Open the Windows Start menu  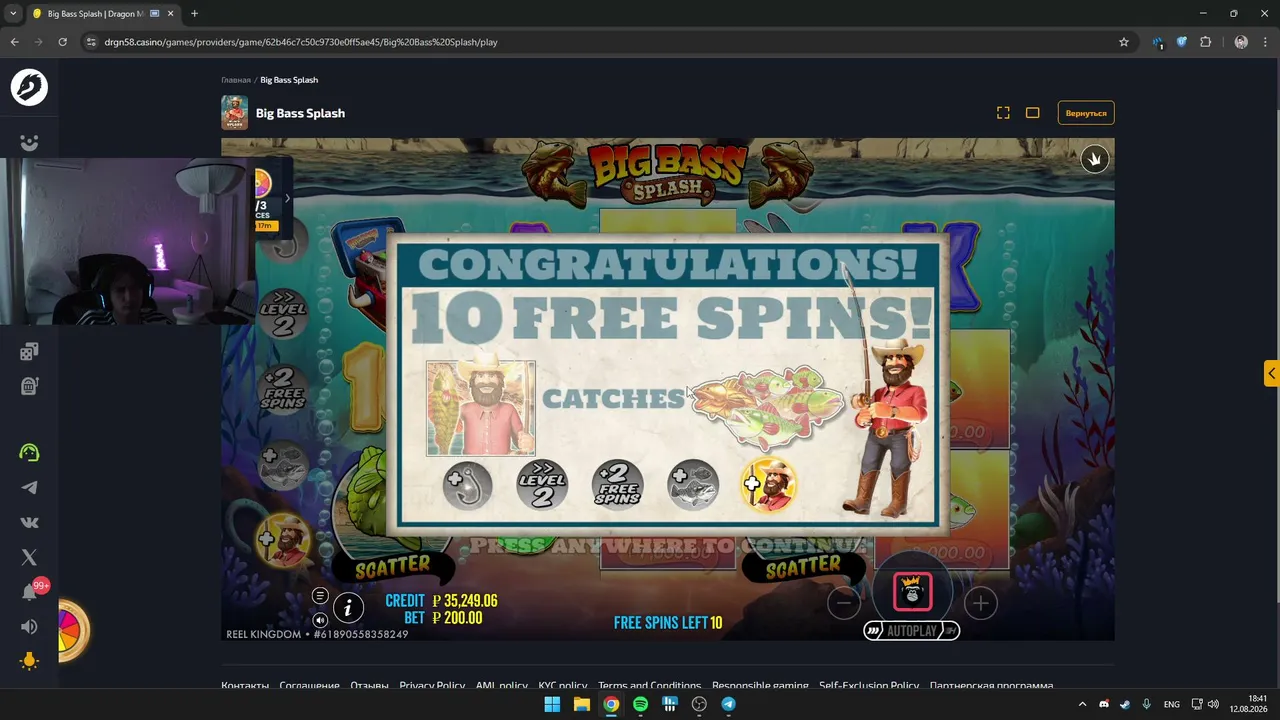[552, 704]
